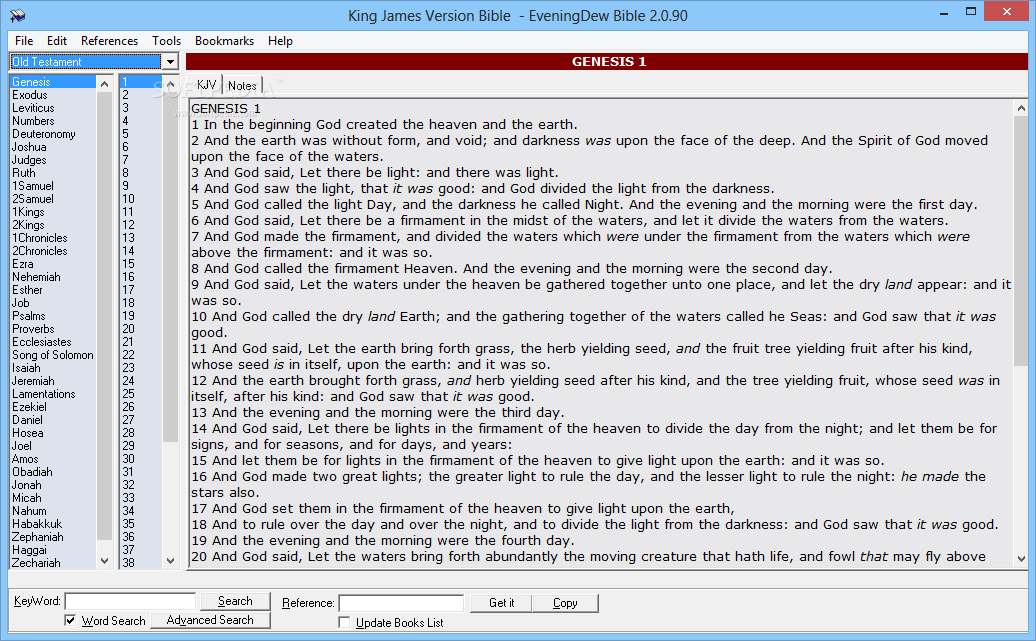Click the EveningDew Bible app icon in title bar
This screenshot has width=1036, height=641.
coord(17,15)
